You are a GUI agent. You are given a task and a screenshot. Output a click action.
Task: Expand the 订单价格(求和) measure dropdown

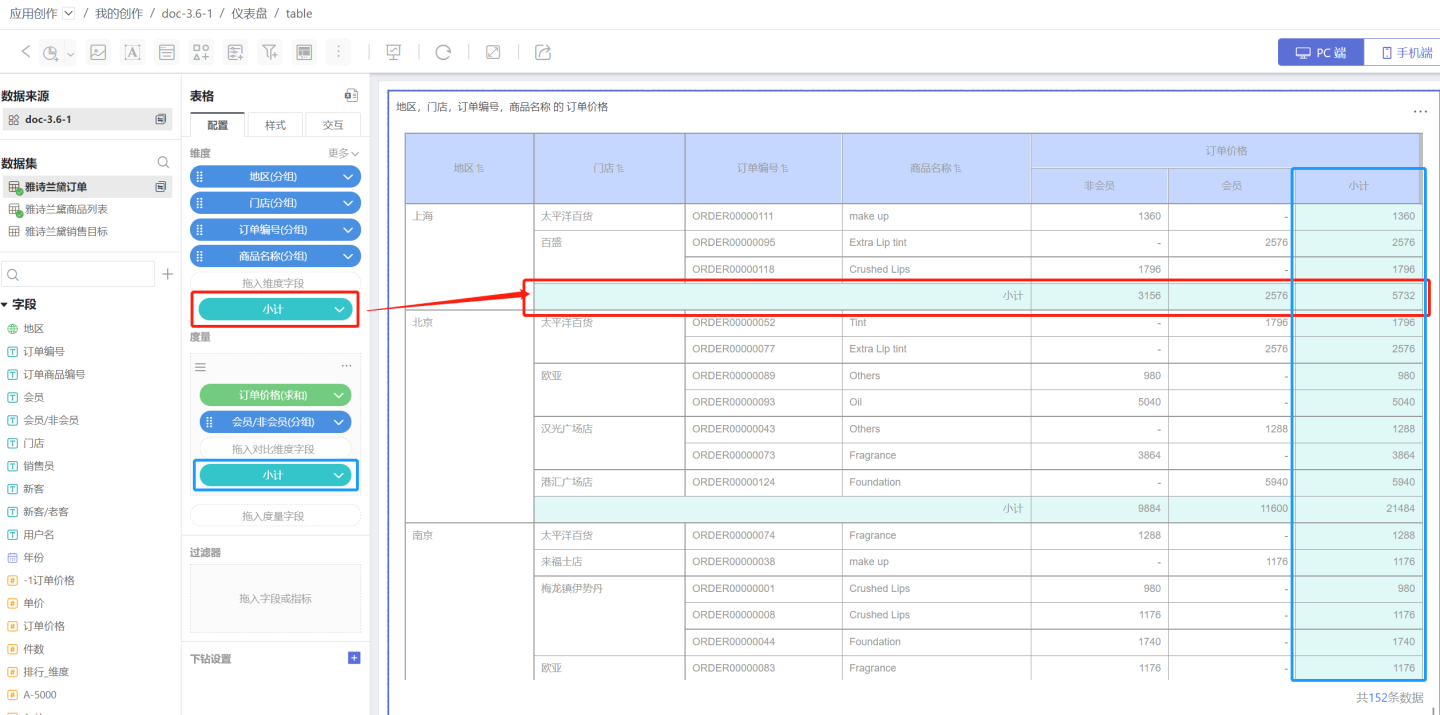point(338,395)
